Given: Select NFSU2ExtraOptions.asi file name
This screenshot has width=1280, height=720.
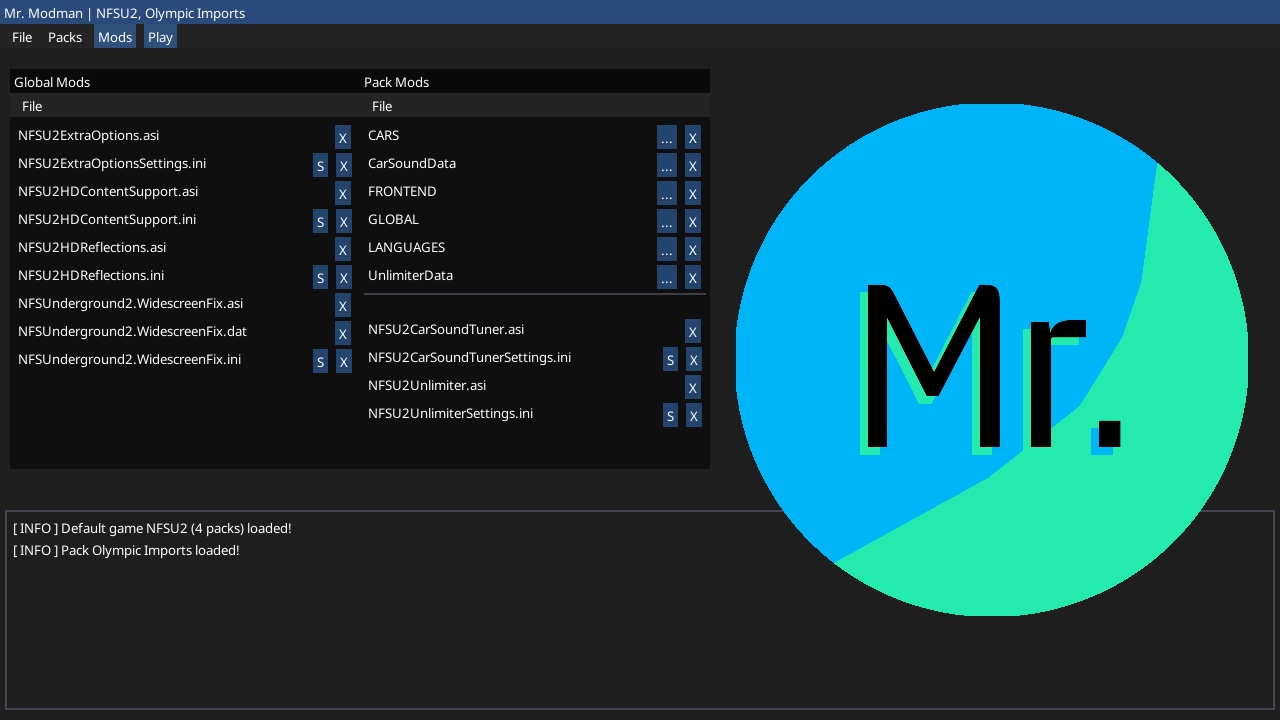Looking at the screenshot, I should point(88,135).
